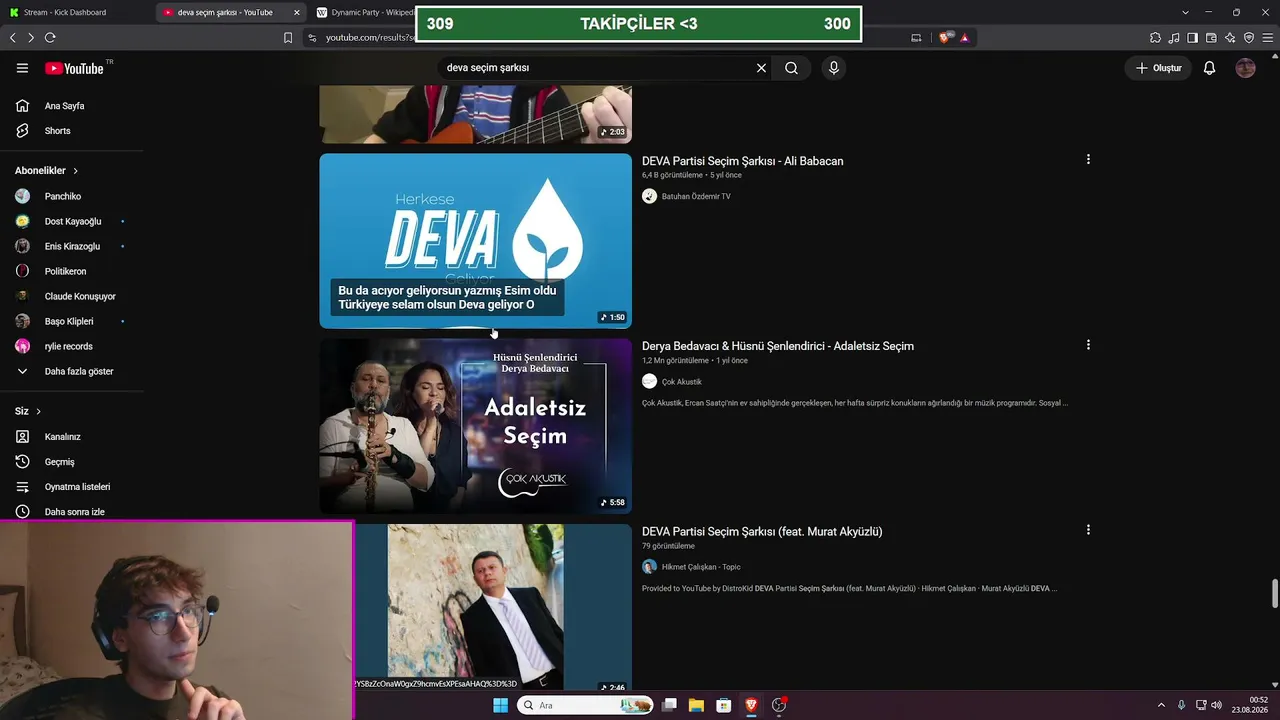1280x720 pixels.
Task: Reload the YouTube page
Action: 50,38
